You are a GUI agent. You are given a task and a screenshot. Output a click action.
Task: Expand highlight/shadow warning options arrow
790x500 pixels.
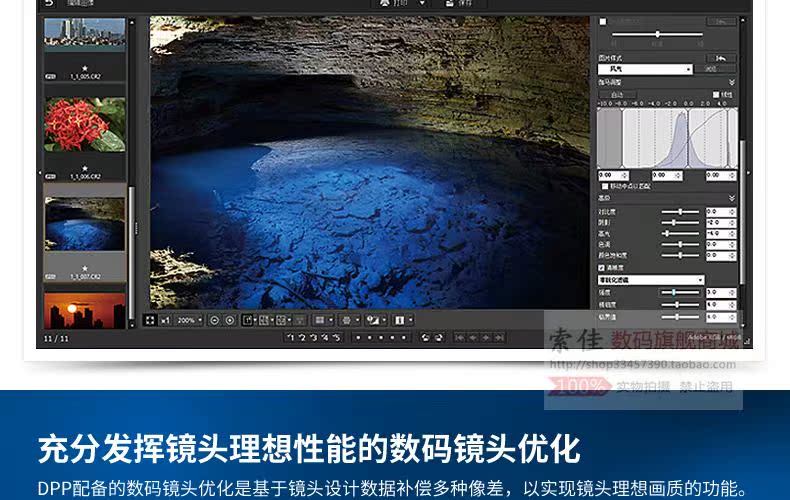point(384,320)
